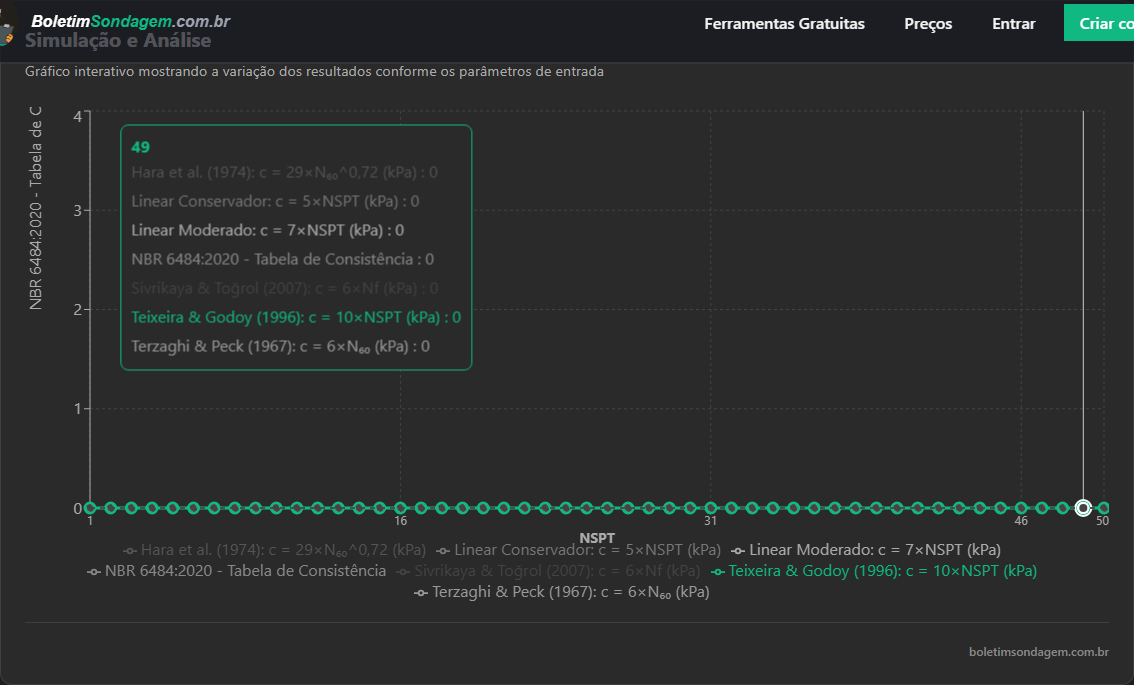Click the data point at NSPT 16

tap(400, 508)
